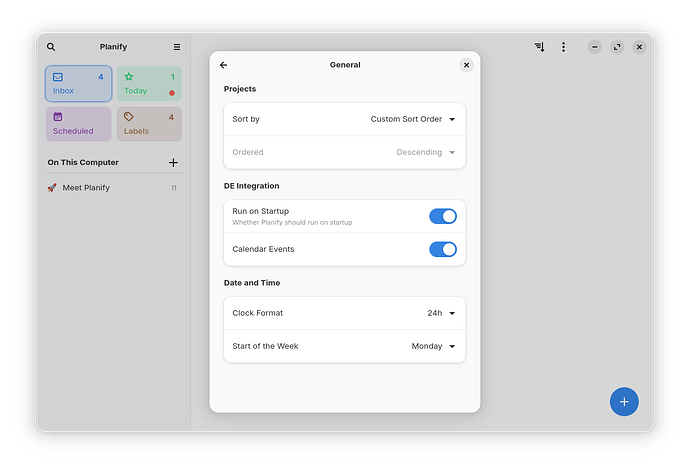Screen dimensions: 690x470
Task: Open the Scheduled filter tile
Action: point(78,124)
